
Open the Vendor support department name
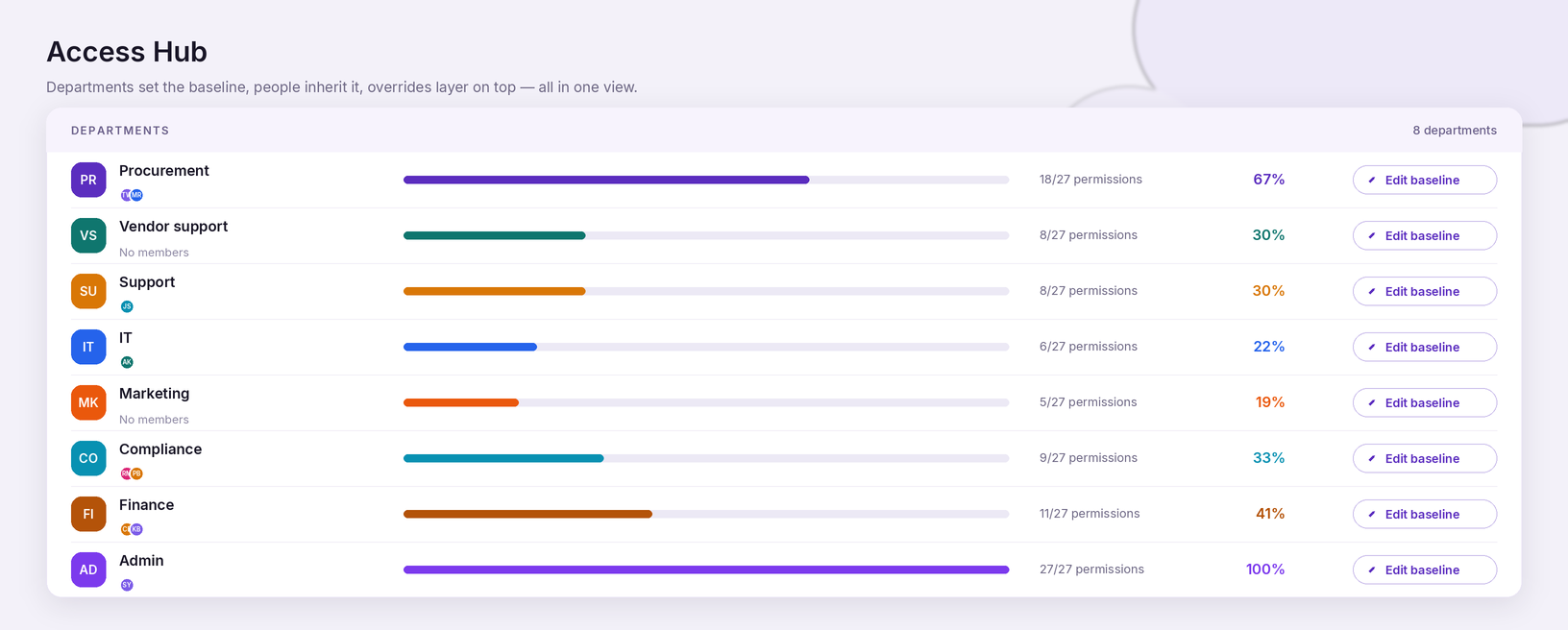(x=174, y=227)
